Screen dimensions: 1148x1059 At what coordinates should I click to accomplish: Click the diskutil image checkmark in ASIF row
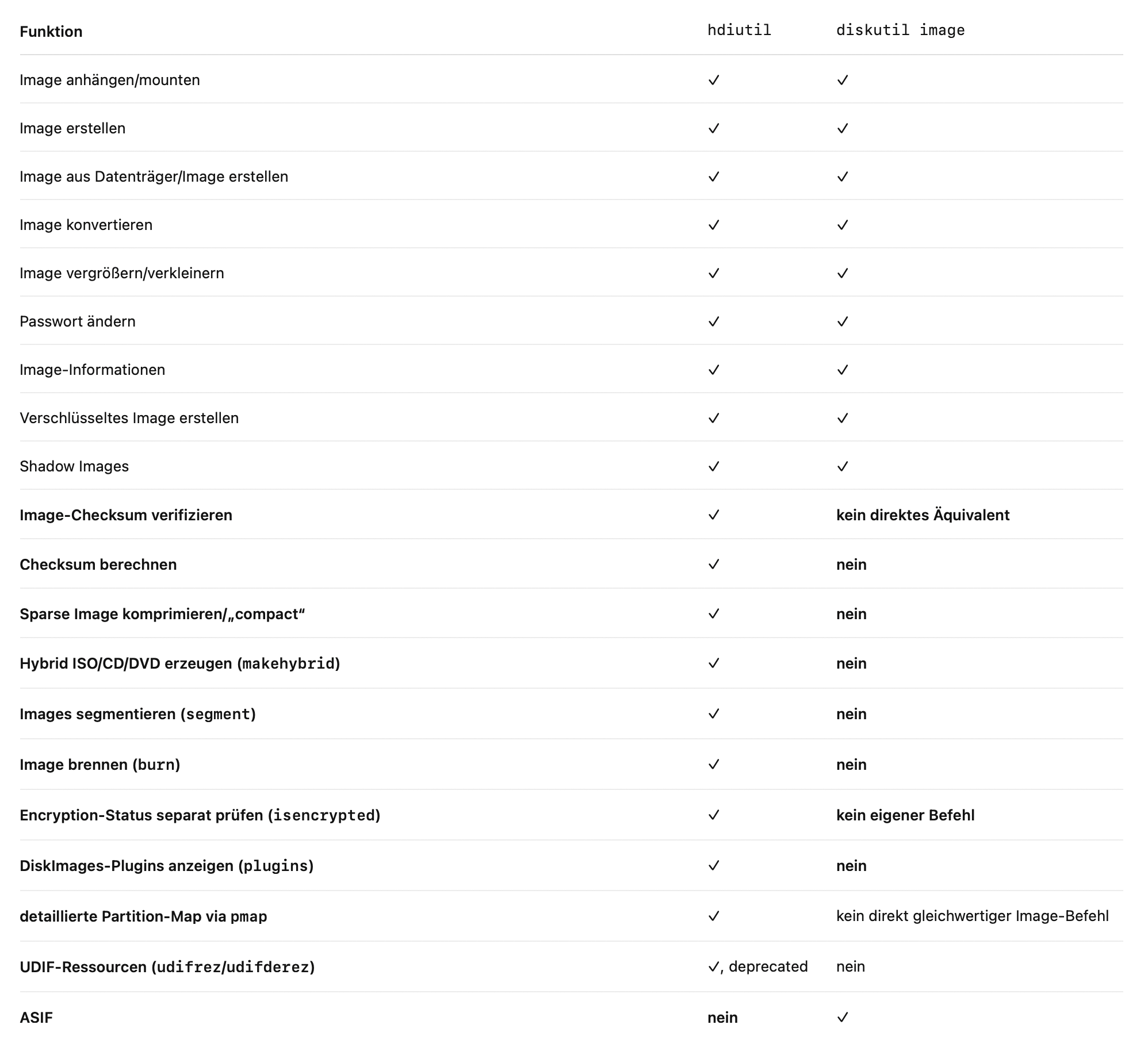[x=843, y=1017]
